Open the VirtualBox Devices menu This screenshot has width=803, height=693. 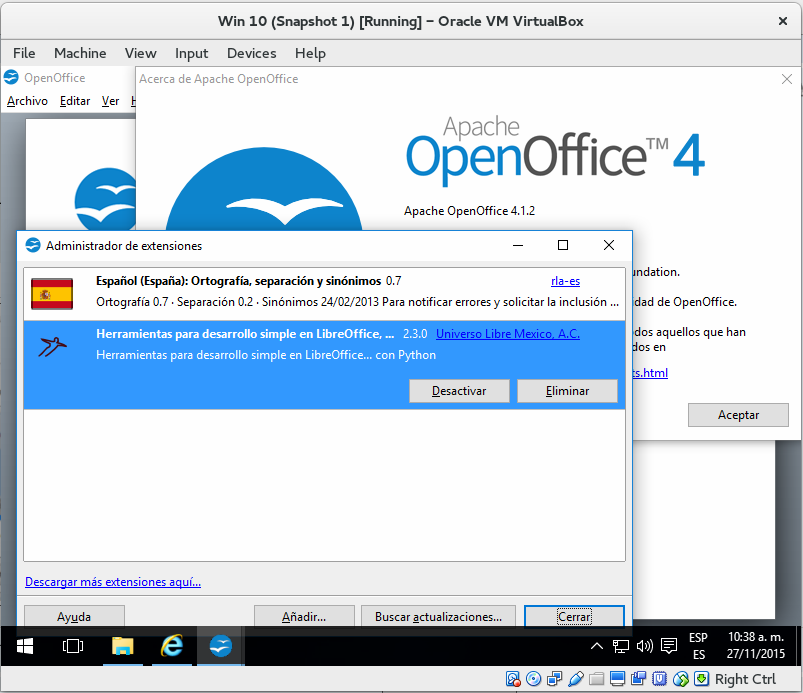click(251, 53)
